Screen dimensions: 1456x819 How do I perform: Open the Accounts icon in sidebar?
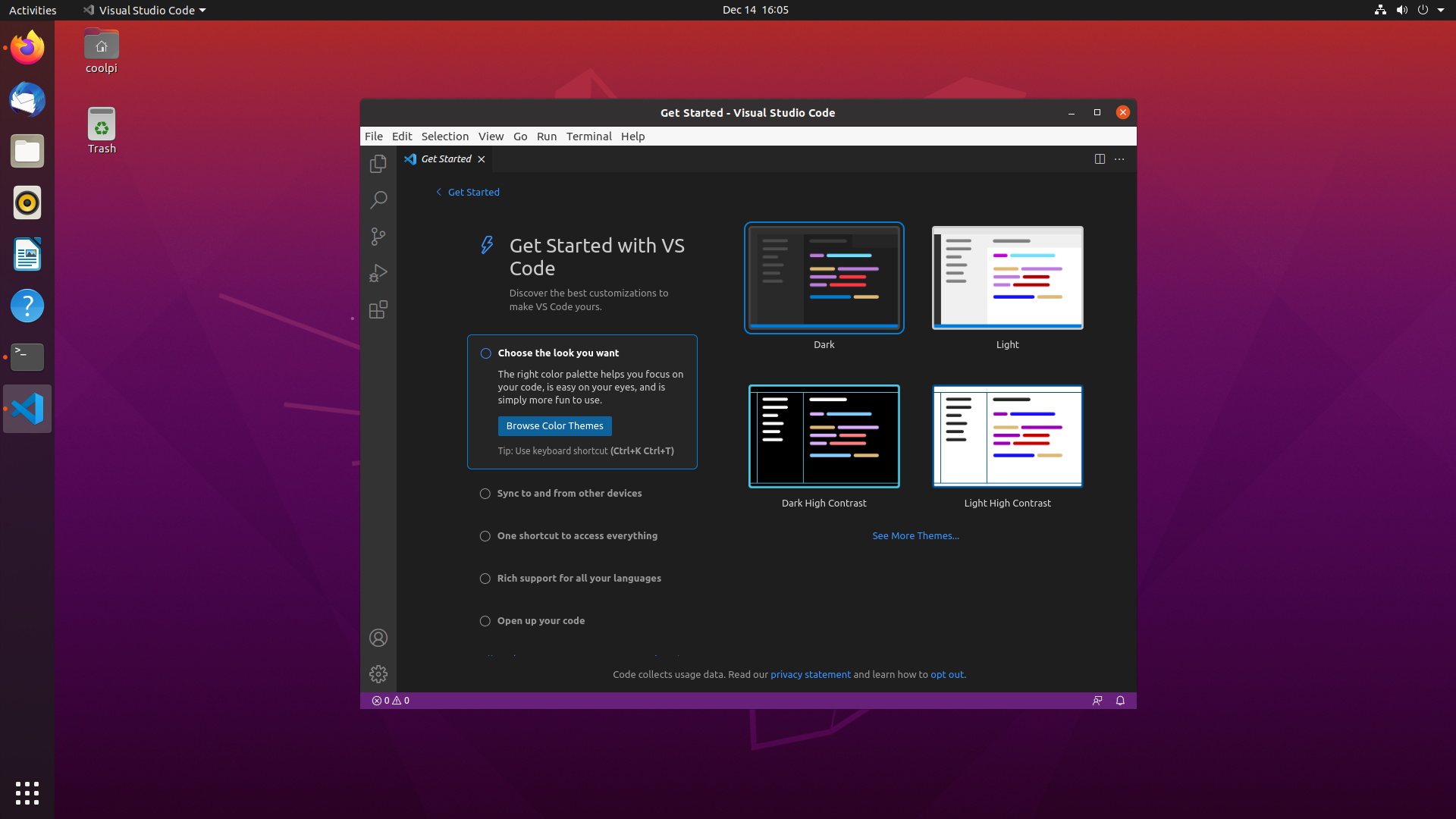(x=378, y=638)
